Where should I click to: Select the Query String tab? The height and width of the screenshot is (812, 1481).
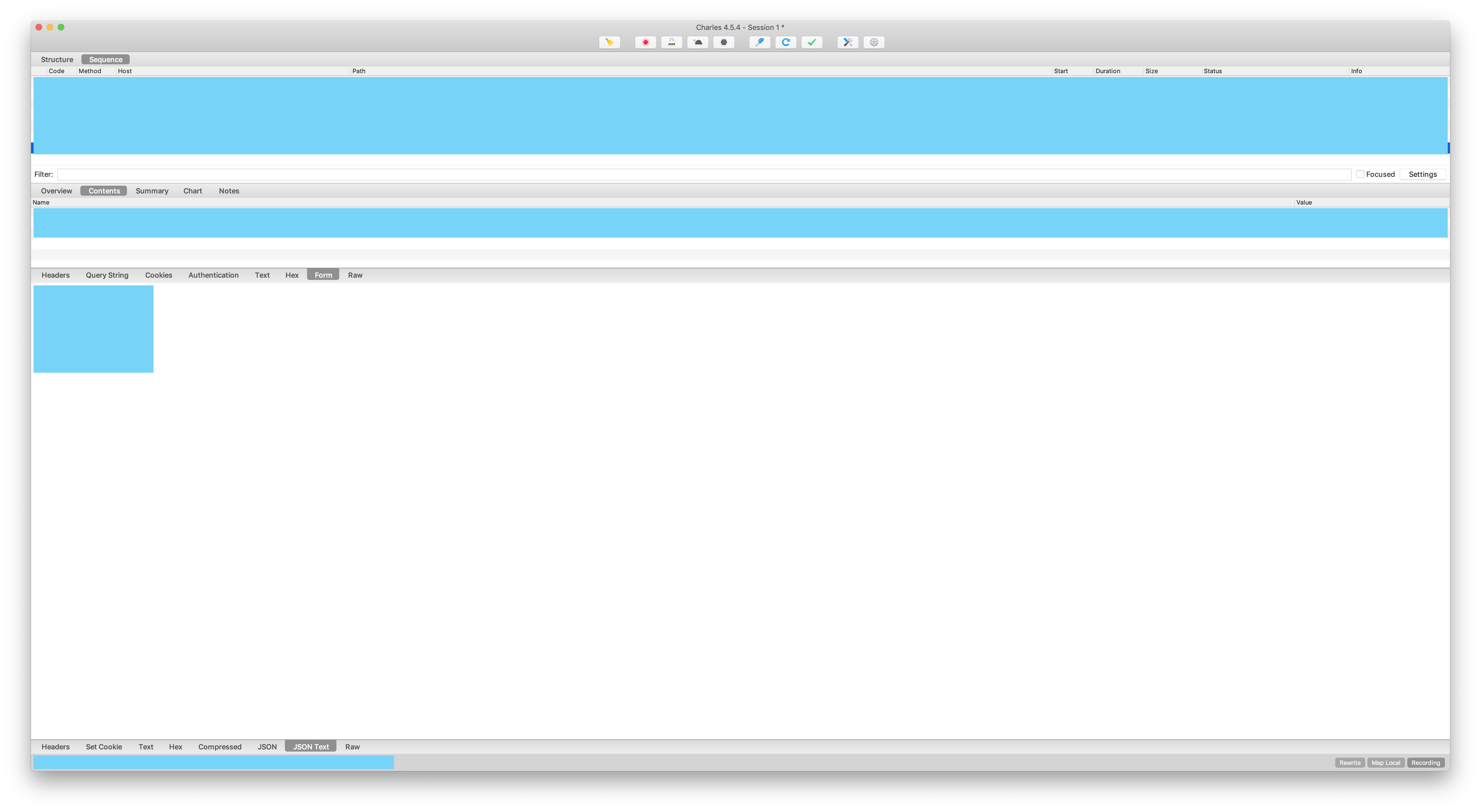(x=106, y=274)
